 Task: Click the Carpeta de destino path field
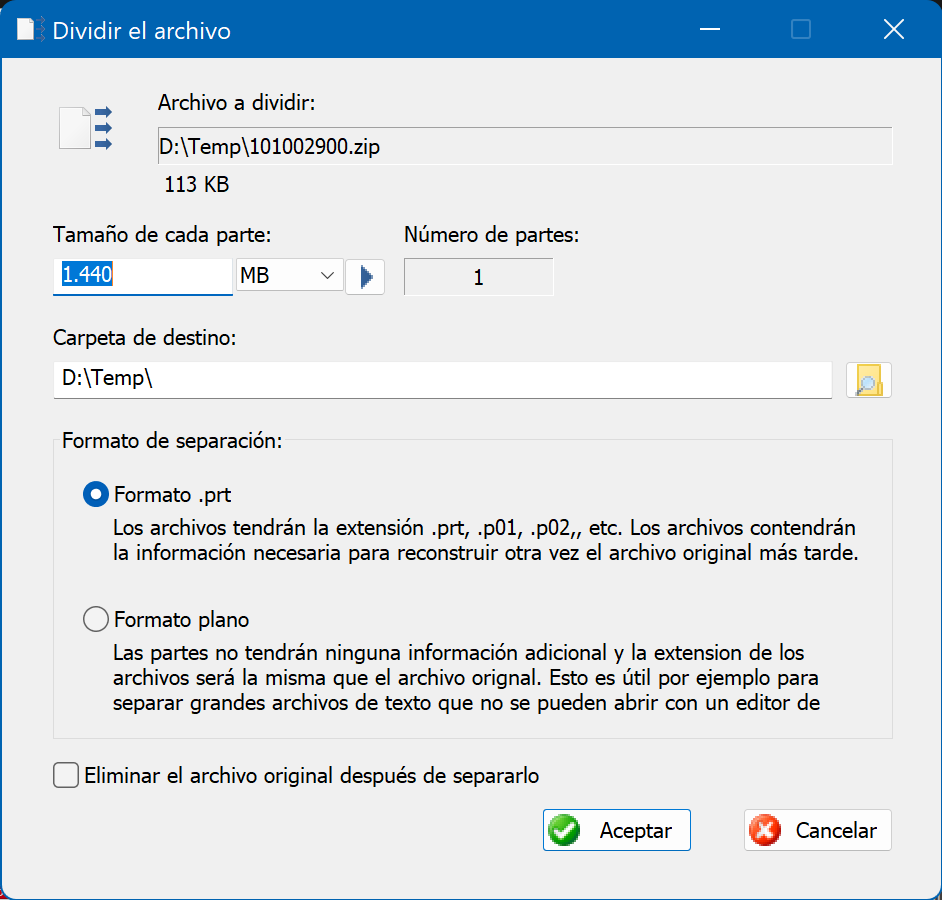[443, 380]
